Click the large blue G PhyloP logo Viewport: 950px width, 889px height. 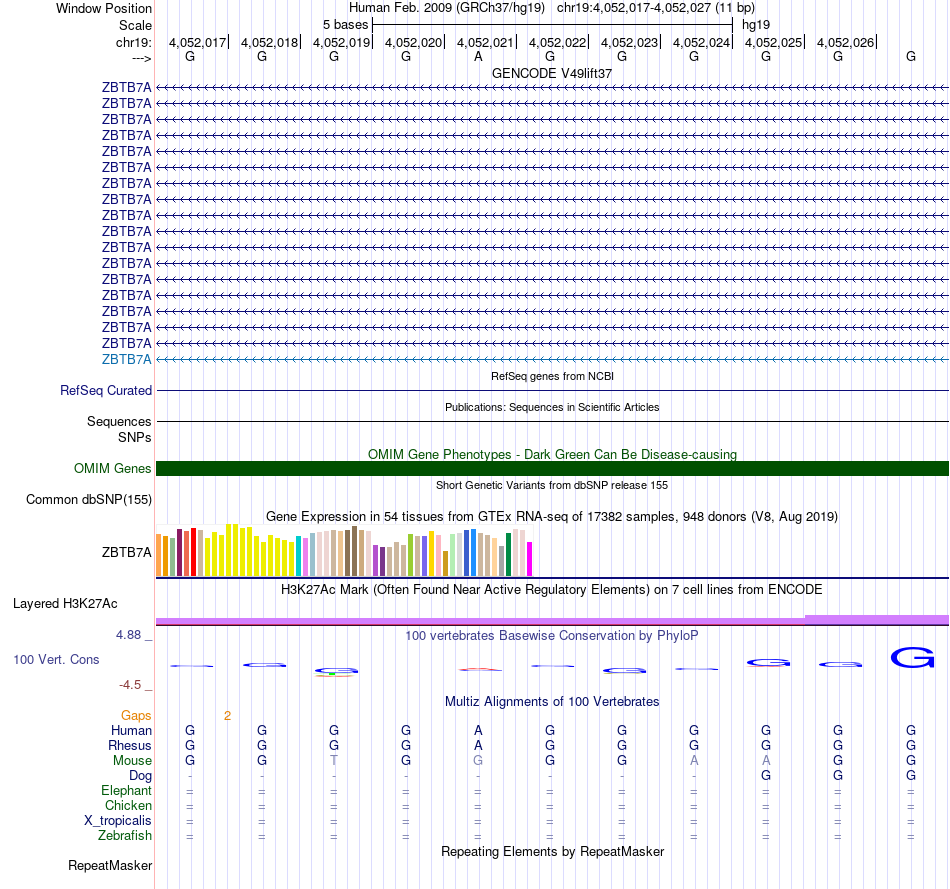[x=912, y=658]
